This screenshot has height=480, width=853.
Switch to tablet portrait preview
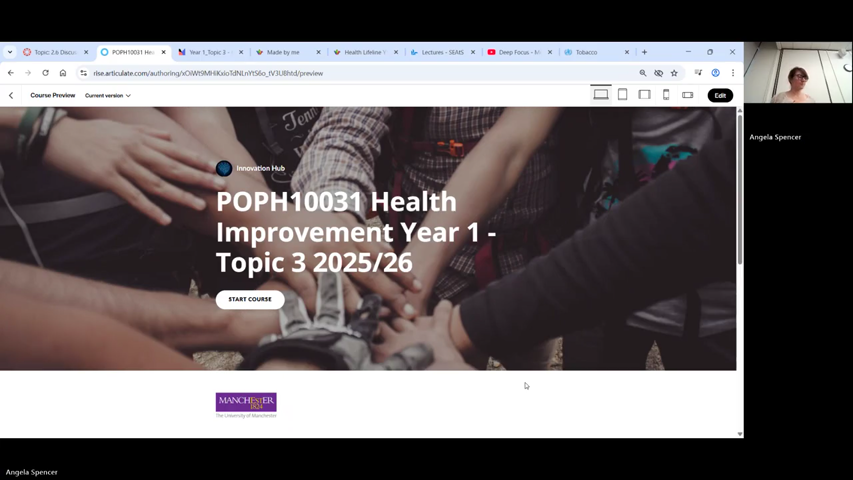click(622, 95)
